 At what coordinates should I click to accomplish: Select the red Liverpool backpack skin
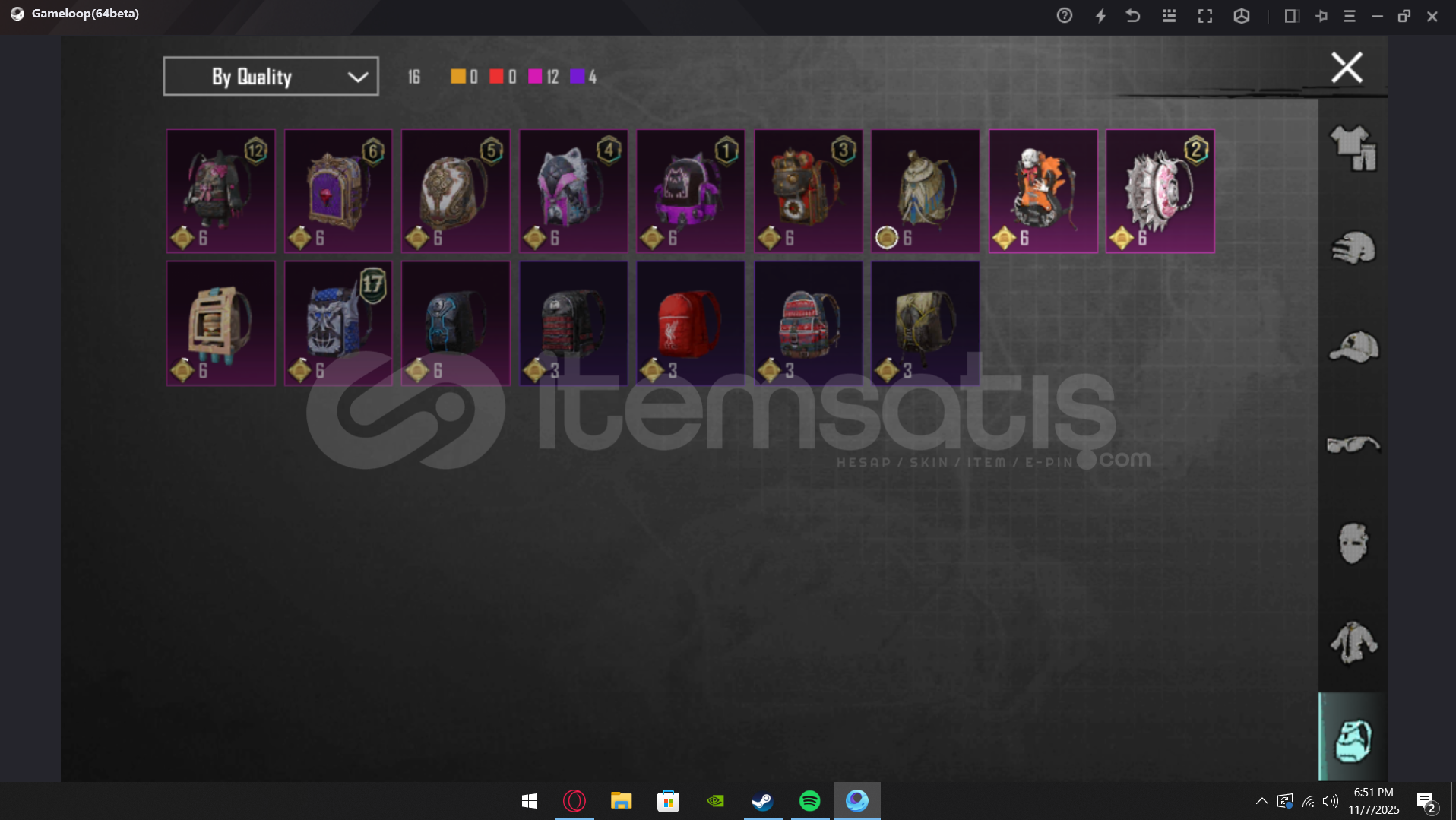tap(690, 323)
